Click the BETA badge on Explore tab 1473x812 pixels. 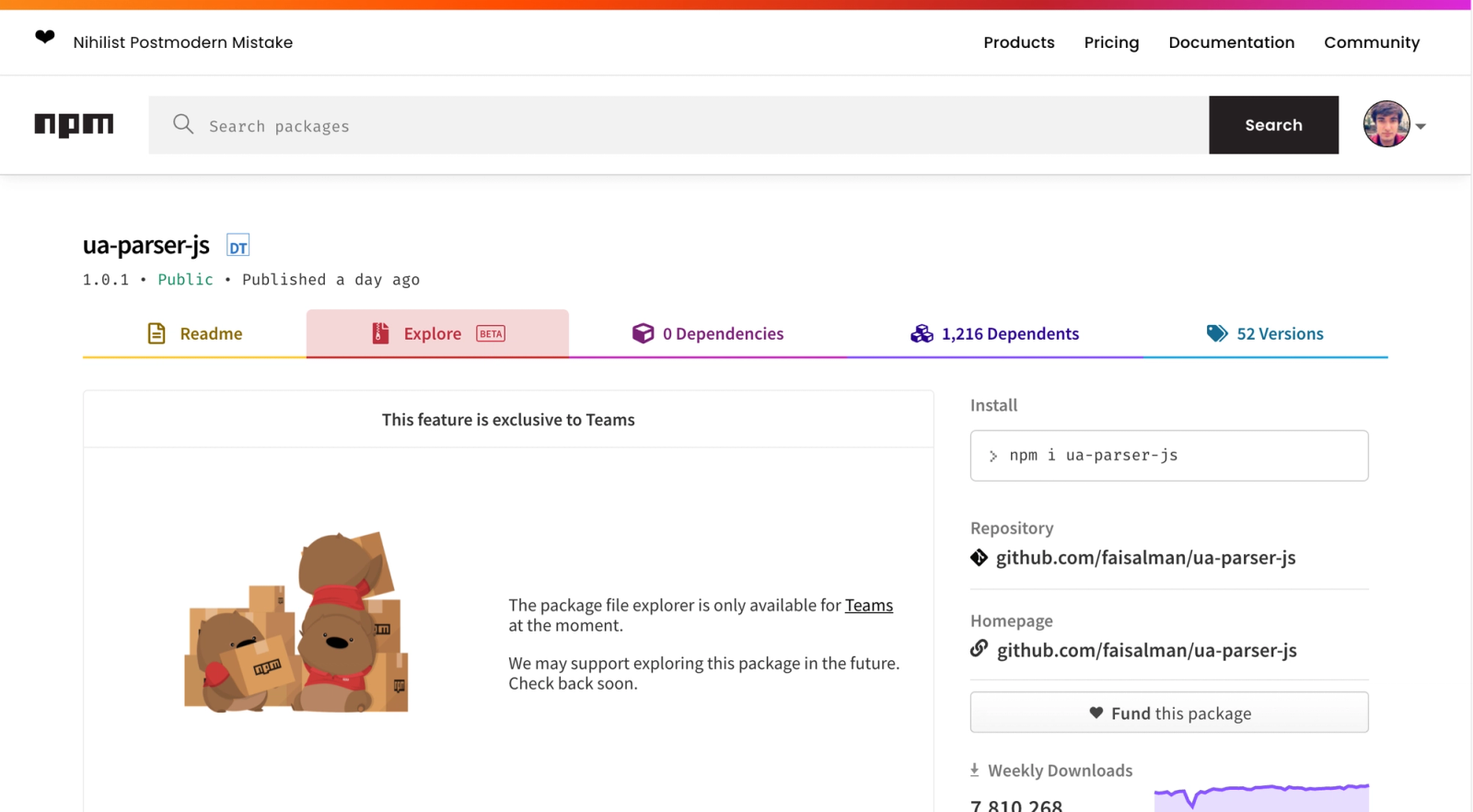pos(491,333)
